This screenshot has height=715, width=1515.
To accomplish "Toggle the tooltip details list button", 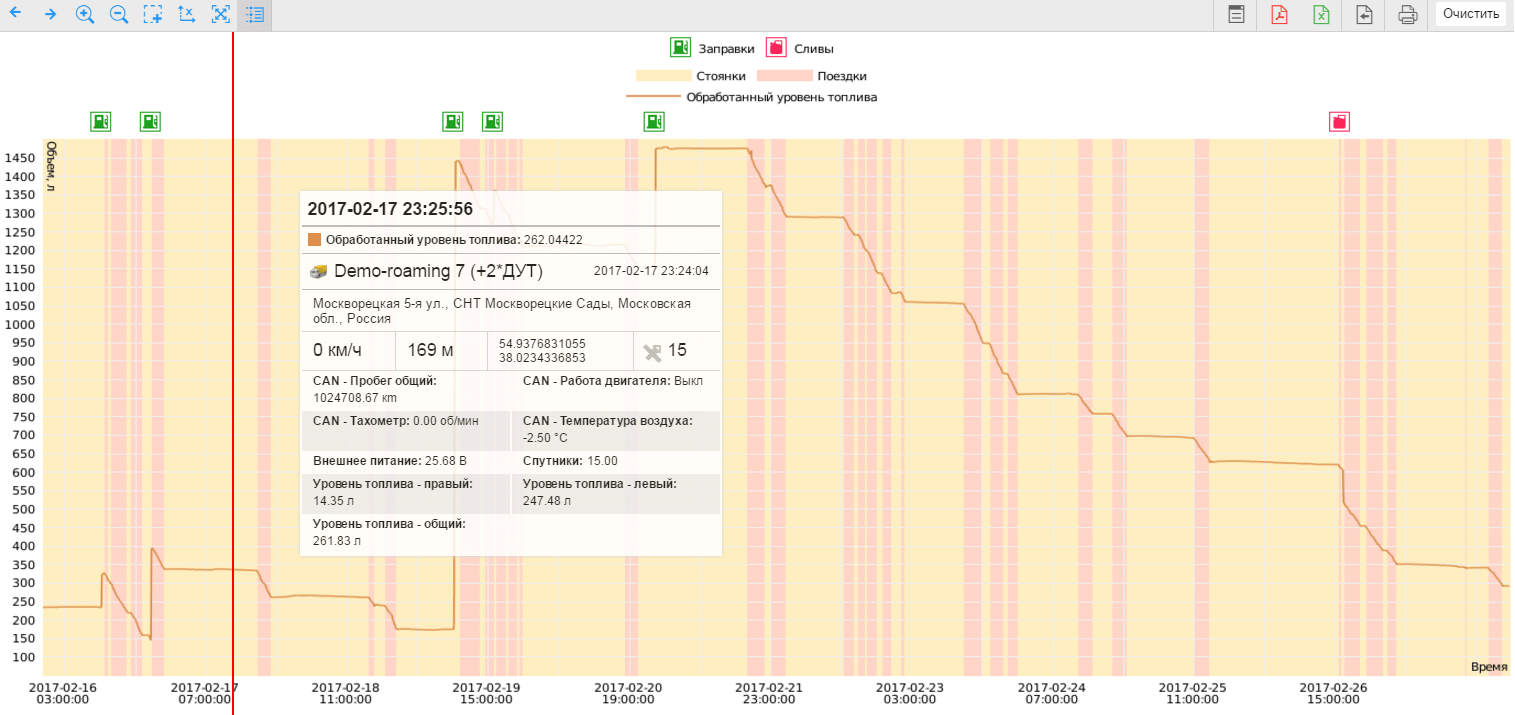I will [x=254, y=14].
